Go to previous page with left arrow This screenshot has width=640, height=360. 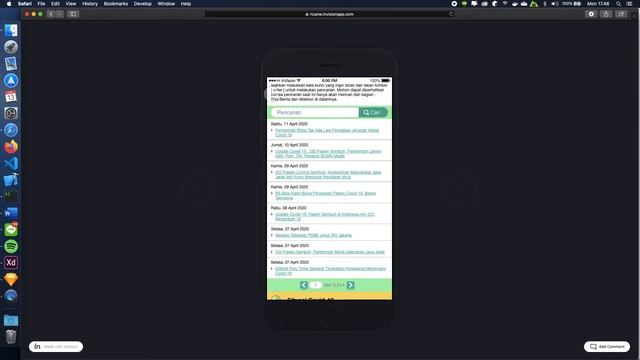(x=304, y=285)
